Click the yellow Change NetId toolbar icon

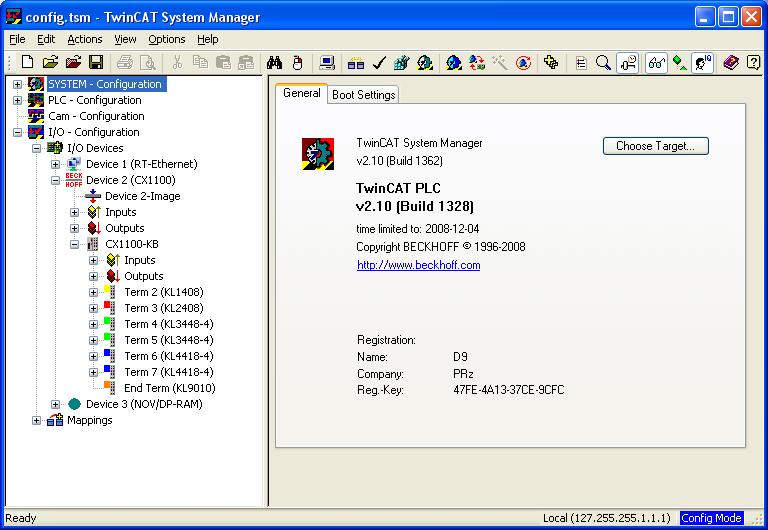[x=551, y=62]
